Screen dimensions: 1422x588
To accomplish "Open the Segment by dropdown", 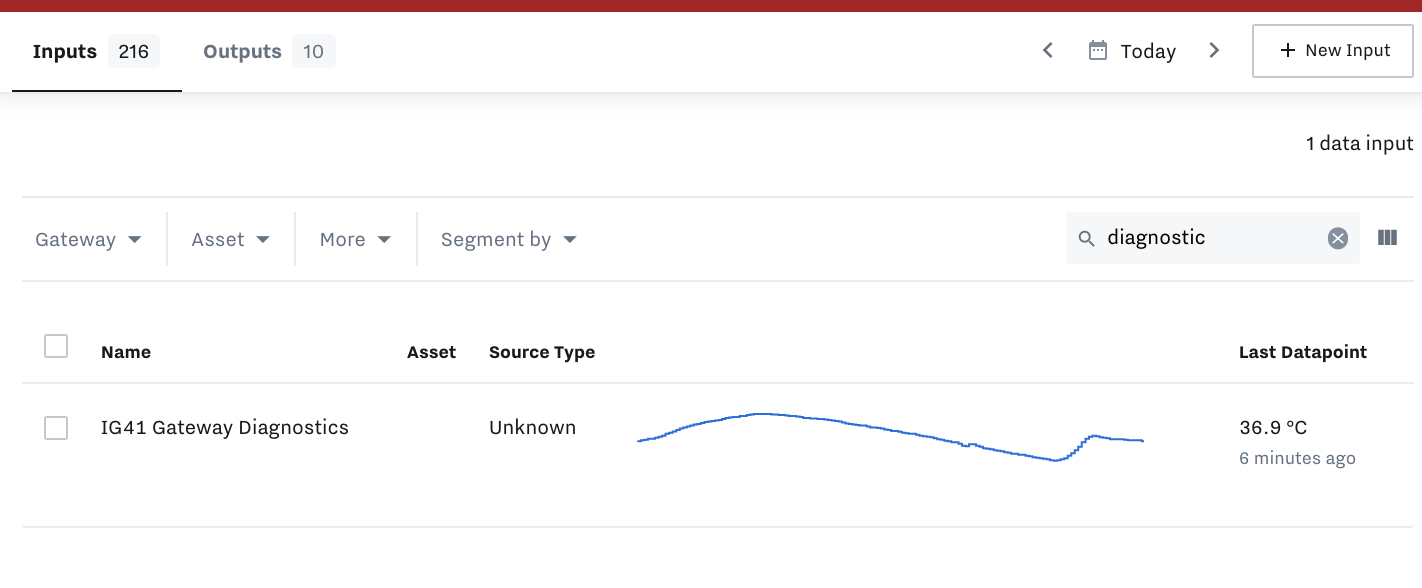I will 509,240.
